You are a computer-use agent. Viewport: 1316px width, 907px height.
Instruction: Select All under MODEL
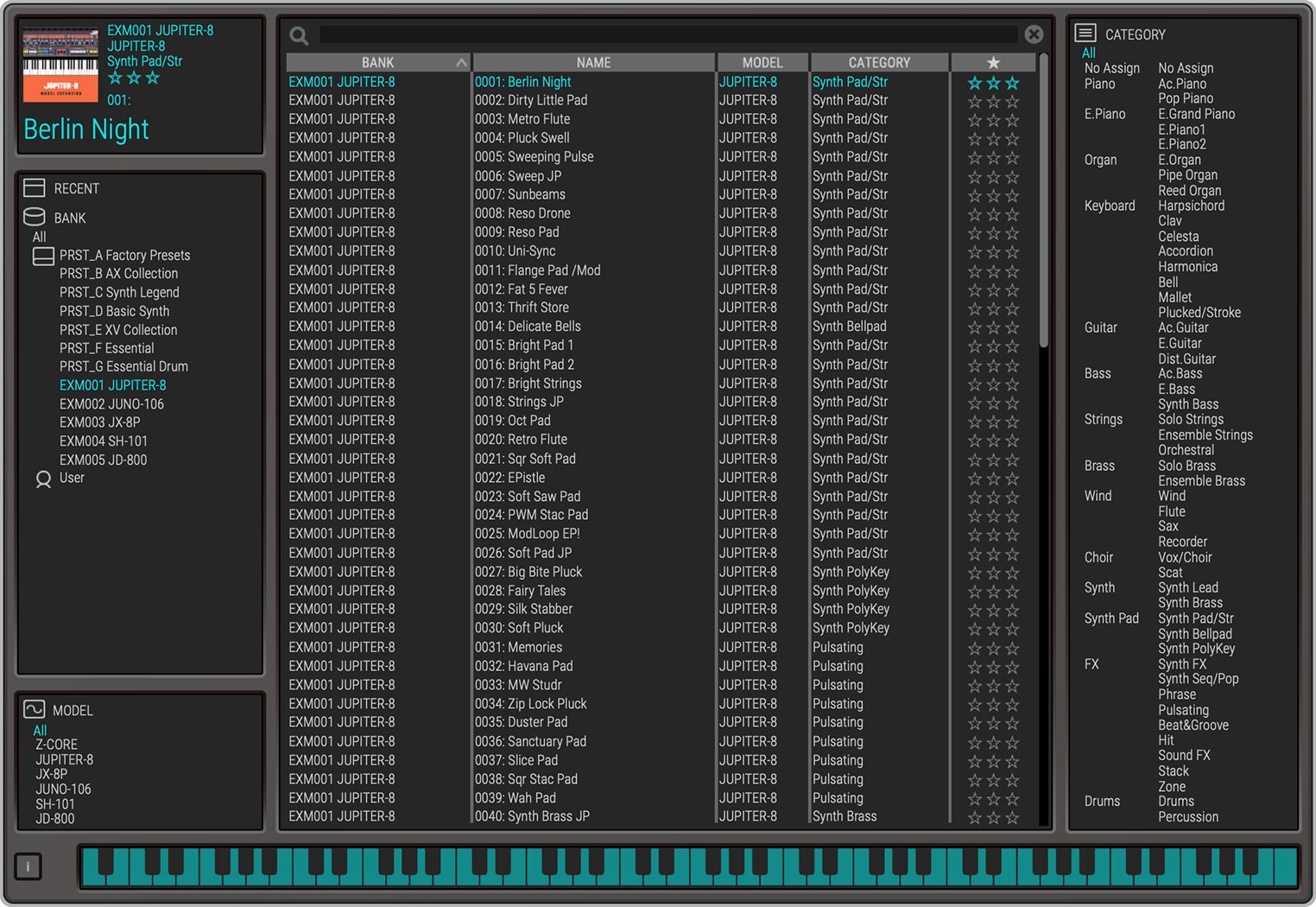[x=40, y=730]
